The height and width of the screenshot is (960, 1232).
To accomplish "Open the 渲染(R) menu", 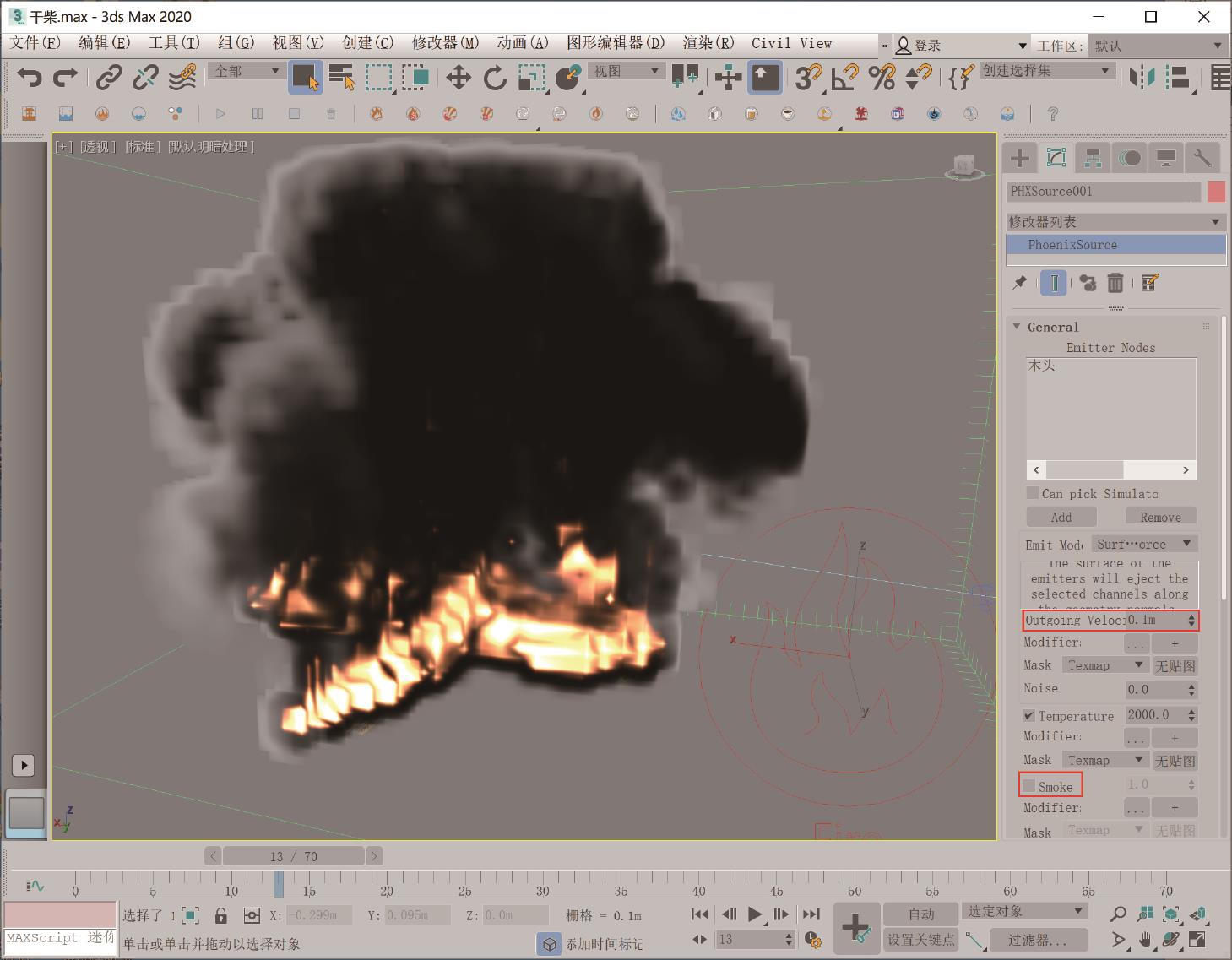I will coord(708,43).
